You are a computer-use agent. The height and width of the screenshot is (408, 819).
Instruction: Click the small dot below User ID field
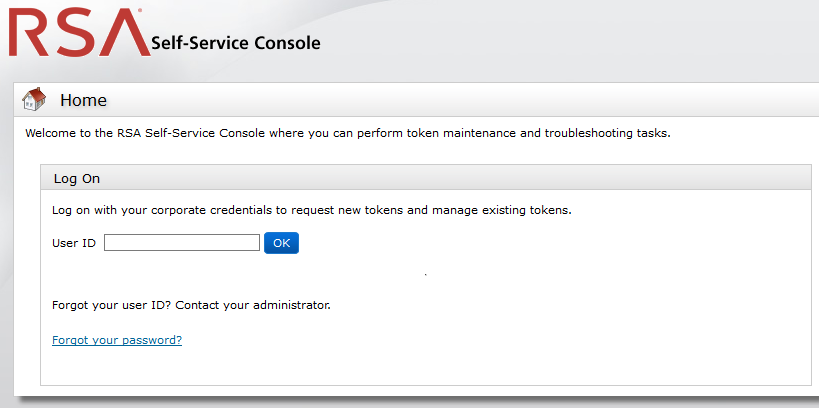point(425,274)
